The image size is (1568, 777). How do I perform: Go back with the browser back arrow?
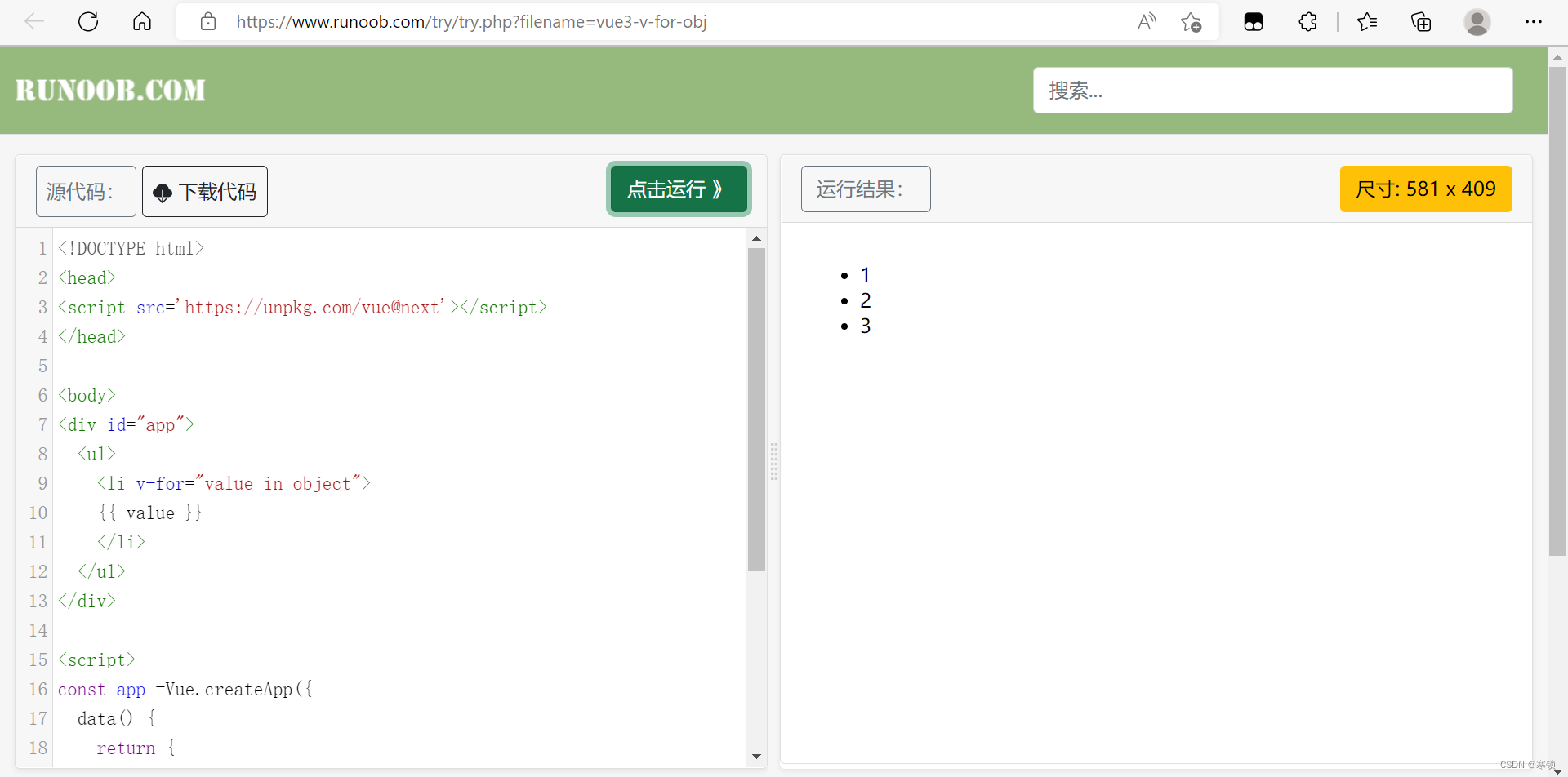(34, 22)
